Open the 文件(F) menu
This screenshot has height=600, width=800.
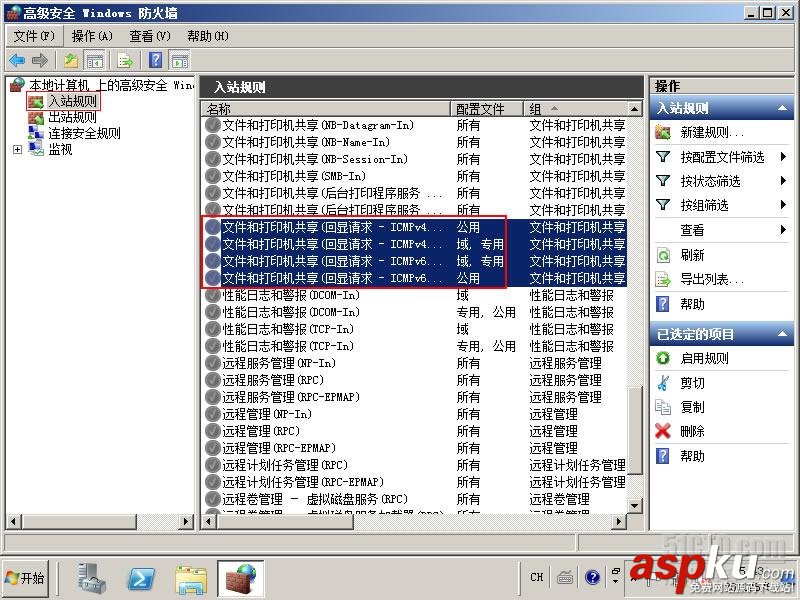pos(33,35)
